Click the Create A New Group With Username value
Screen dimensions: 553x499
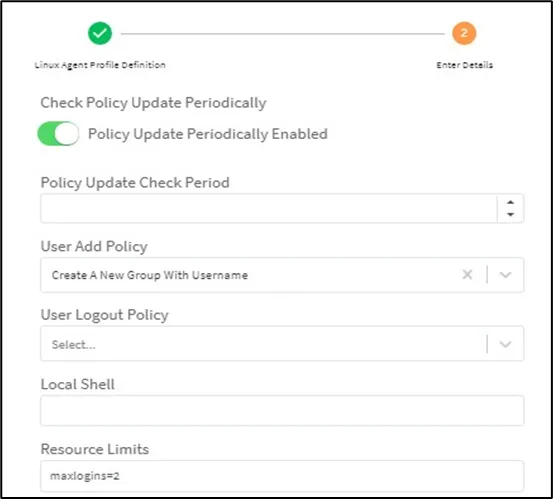pos(150,275)
